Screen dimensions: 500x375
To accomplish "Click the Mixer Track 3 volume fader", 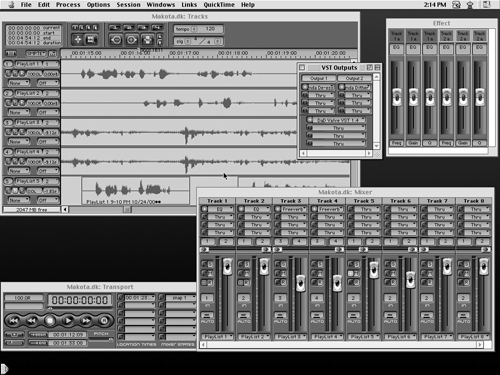I will coord(301,283).
